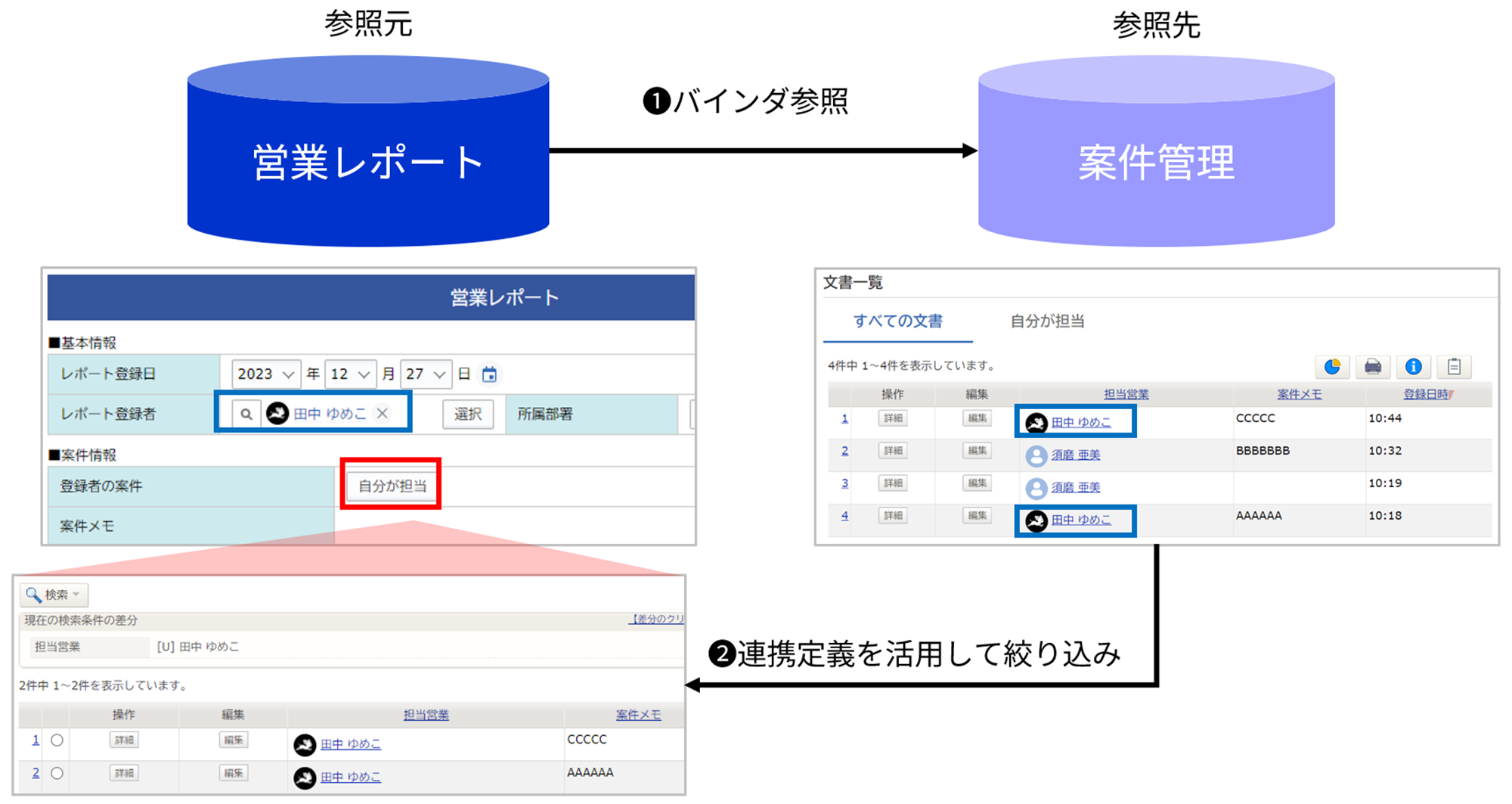Open document number 2 link in 文書一覧
The width and height of the screenshot is (1512, 804).
coord(844,451)
